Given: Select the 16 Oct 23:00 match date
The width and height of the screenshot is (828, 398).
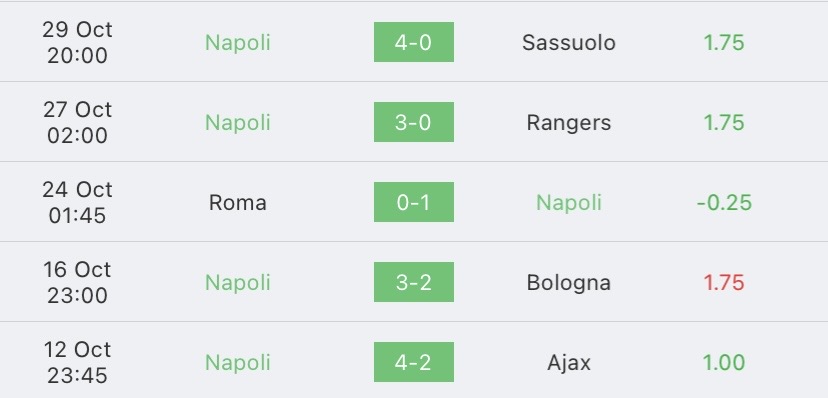Looking at the screenshot, I should tap(78, 282).
